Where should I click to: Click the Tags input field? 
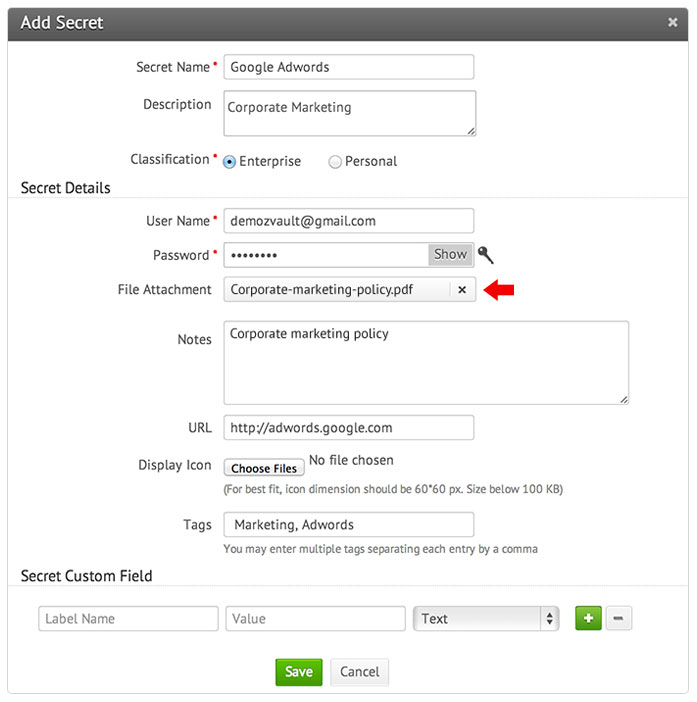coord(348,525)
